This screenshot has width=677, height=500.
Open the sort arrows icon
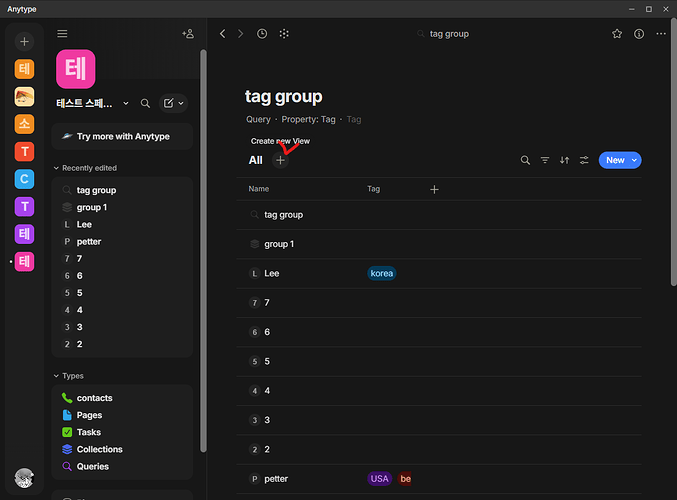click(564, 160)
